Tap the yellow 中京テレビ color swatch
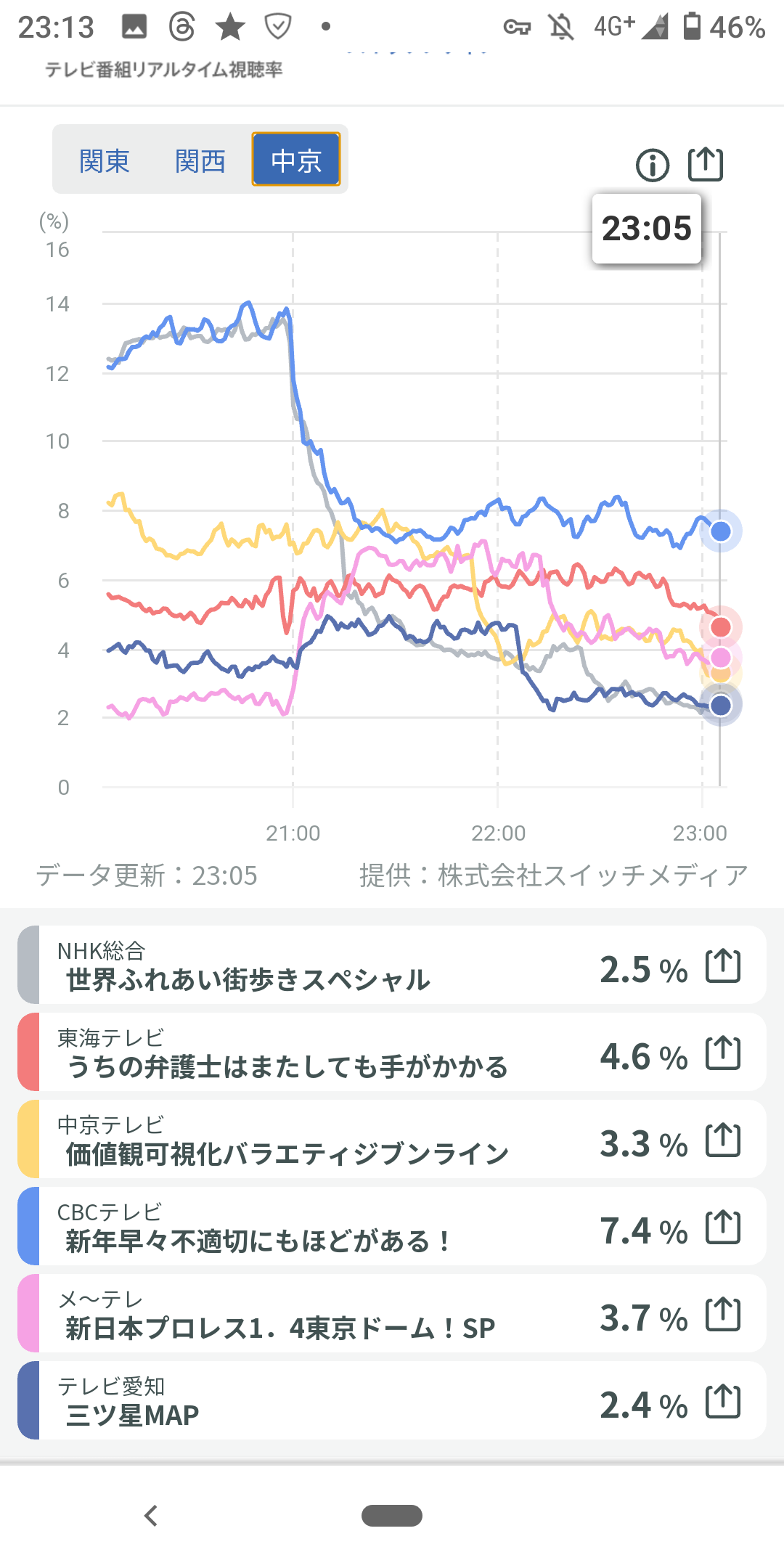The image size is (784, 1568). tap(28, 1140)
